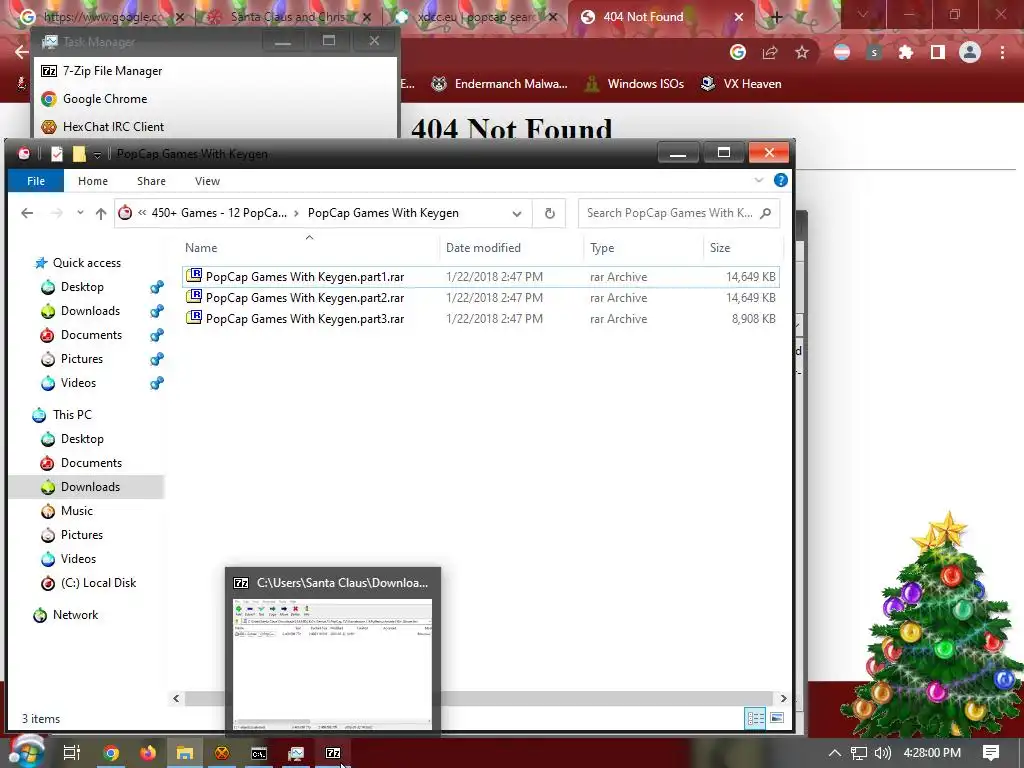
Task: Open Pictures under Quick access
Action: point(81,359)
